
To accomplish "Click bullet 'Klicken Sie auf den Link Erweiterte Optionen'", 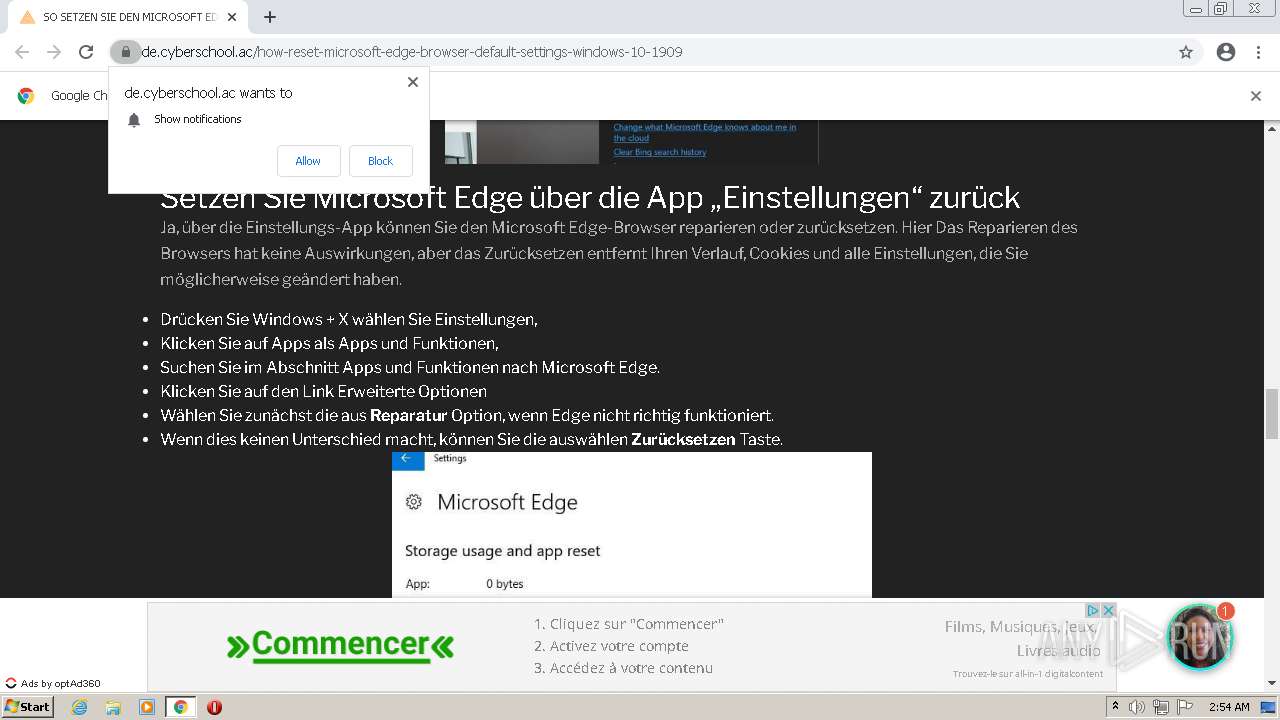I will [x=323, y=391].
